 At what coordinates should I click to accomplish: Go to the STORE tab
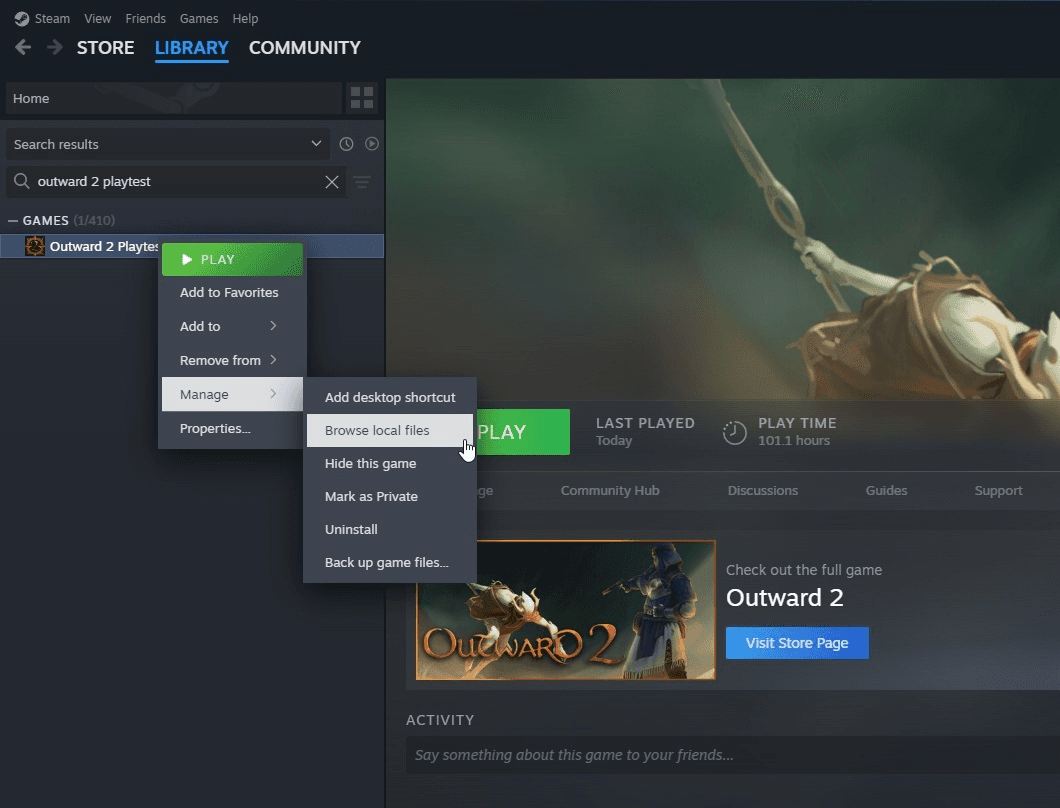[x=105, y=47]
